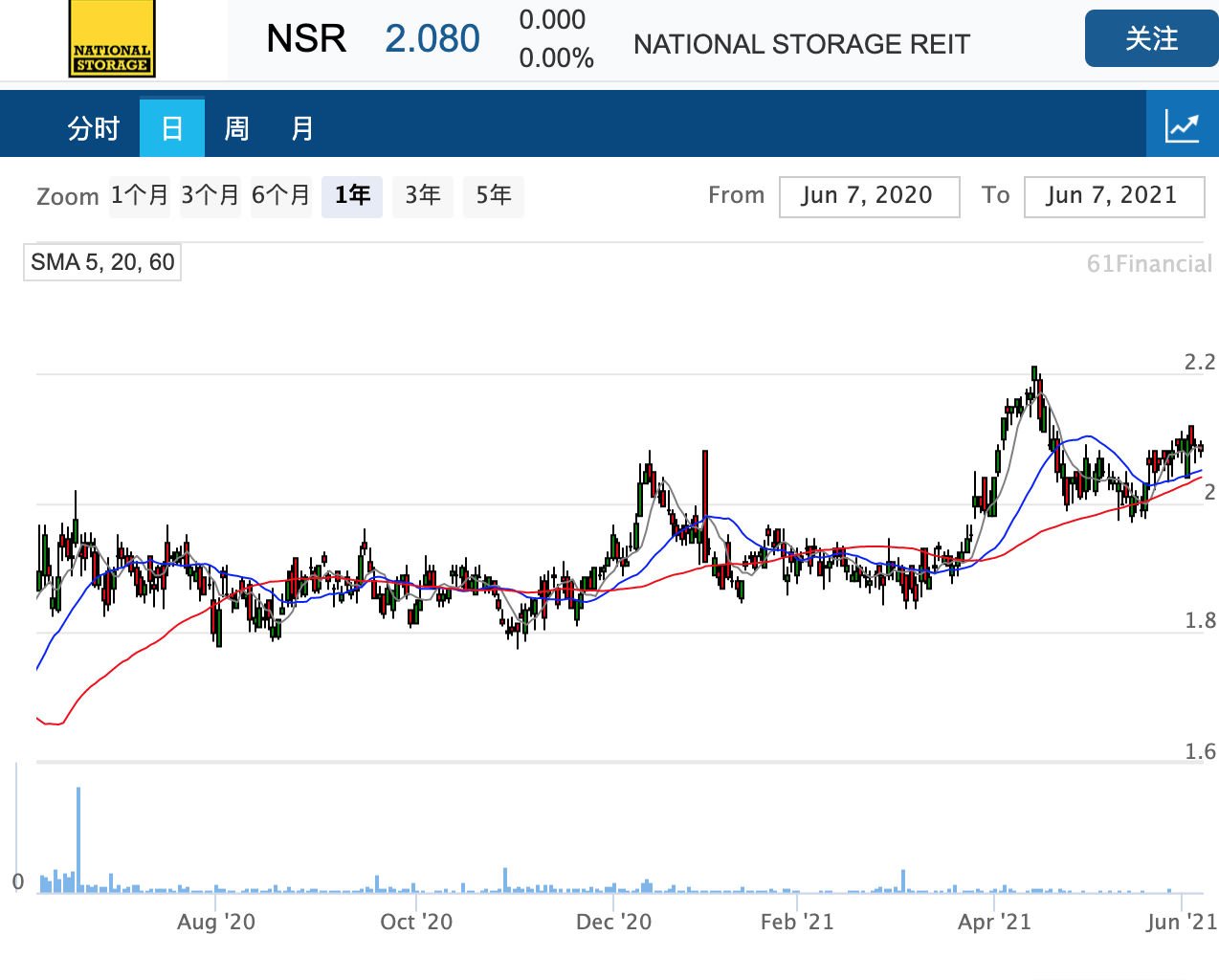Switch to the 月 monthly tab
This screenshot has height=980, width=1219.
tap(301, 128)
